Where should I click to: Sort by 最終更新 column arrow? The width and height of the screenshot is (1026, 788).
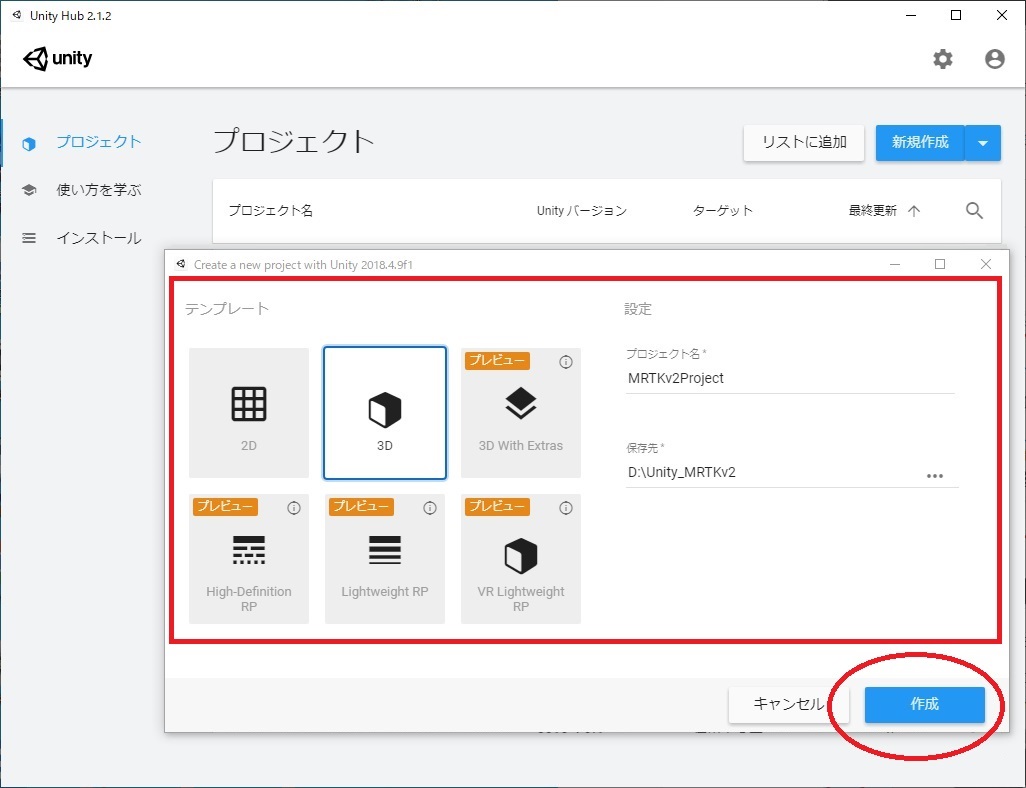[x=914, y=211]
